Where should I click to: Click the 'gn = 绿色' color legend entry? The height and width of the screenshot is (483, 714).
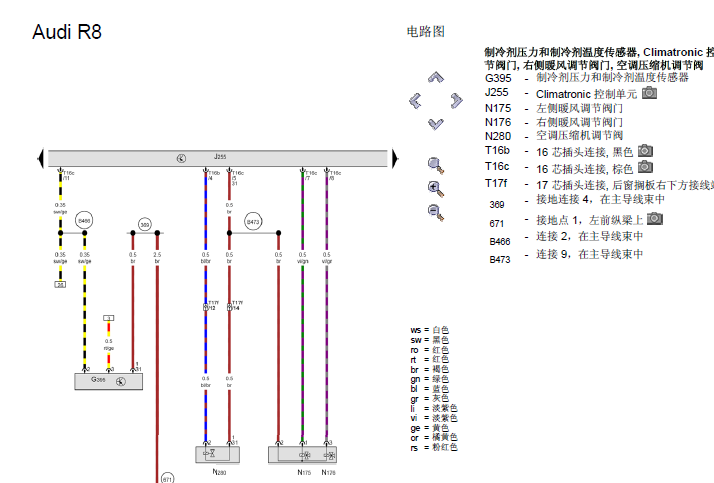click(x=429, y=379)
